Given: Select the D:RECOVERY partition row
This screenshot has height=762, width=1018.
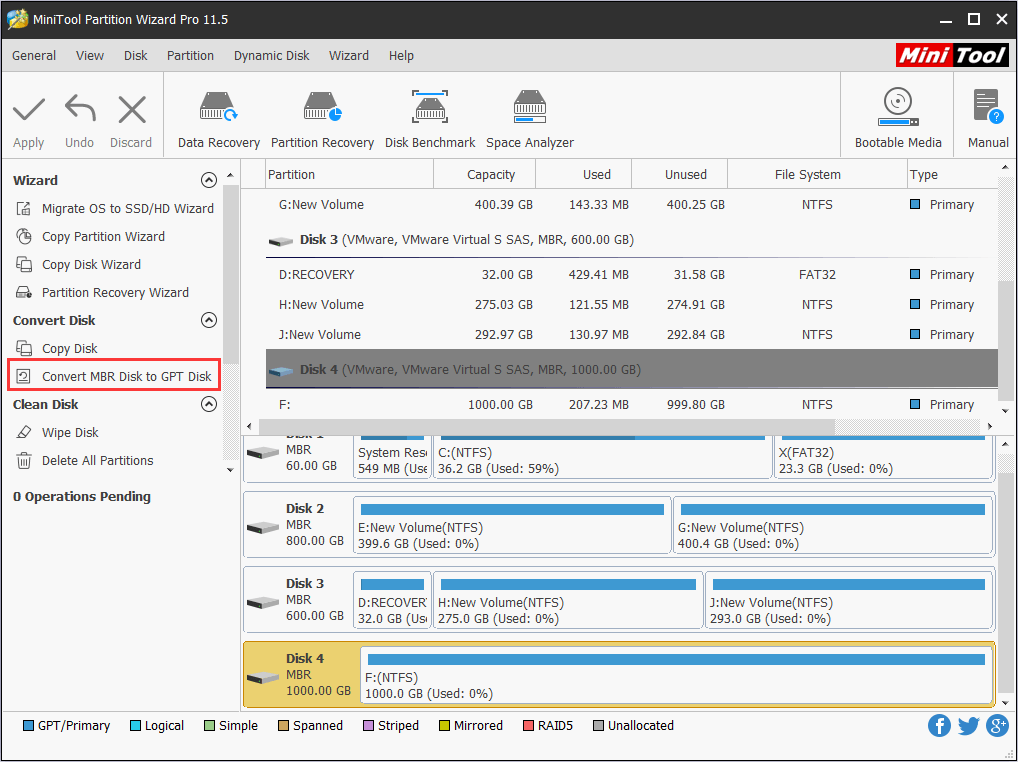Looking at the screenshot, I should [632, 275].
